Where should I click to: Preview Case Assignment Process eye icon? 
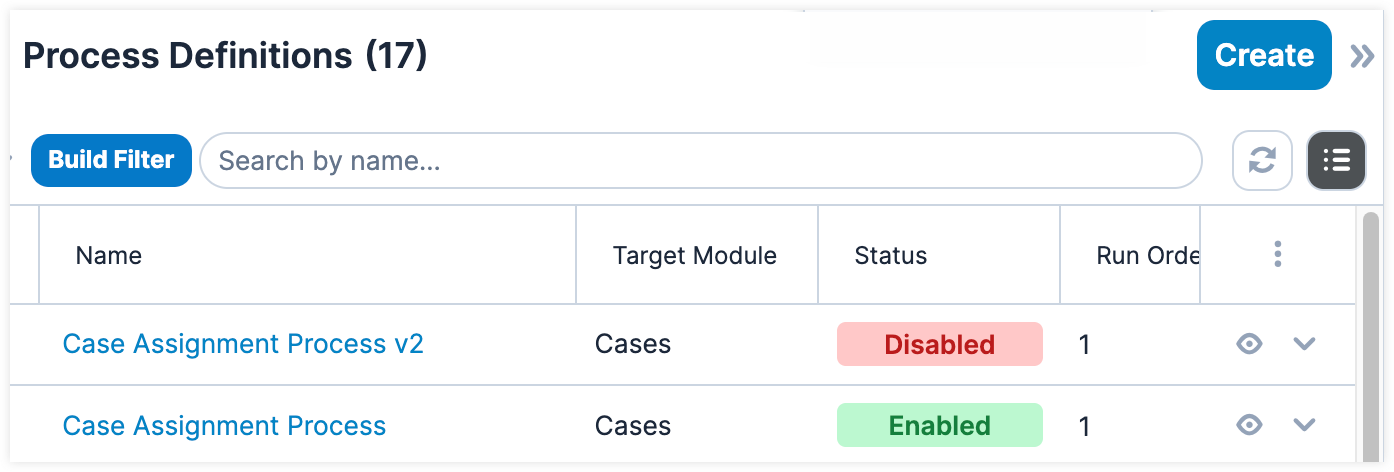coord(1248,425)
